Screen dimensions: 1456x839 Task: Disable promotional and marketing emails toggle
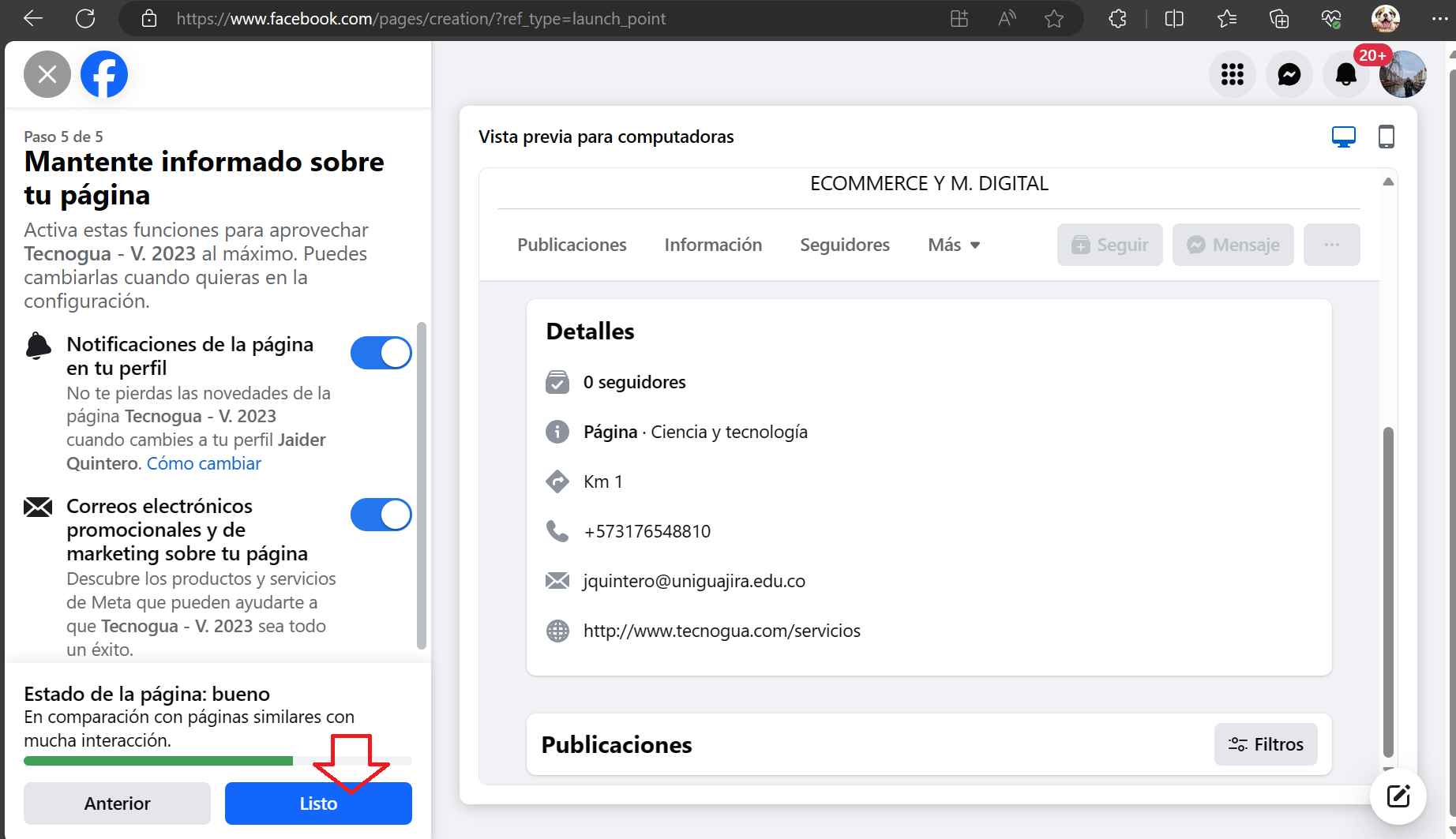381,515
